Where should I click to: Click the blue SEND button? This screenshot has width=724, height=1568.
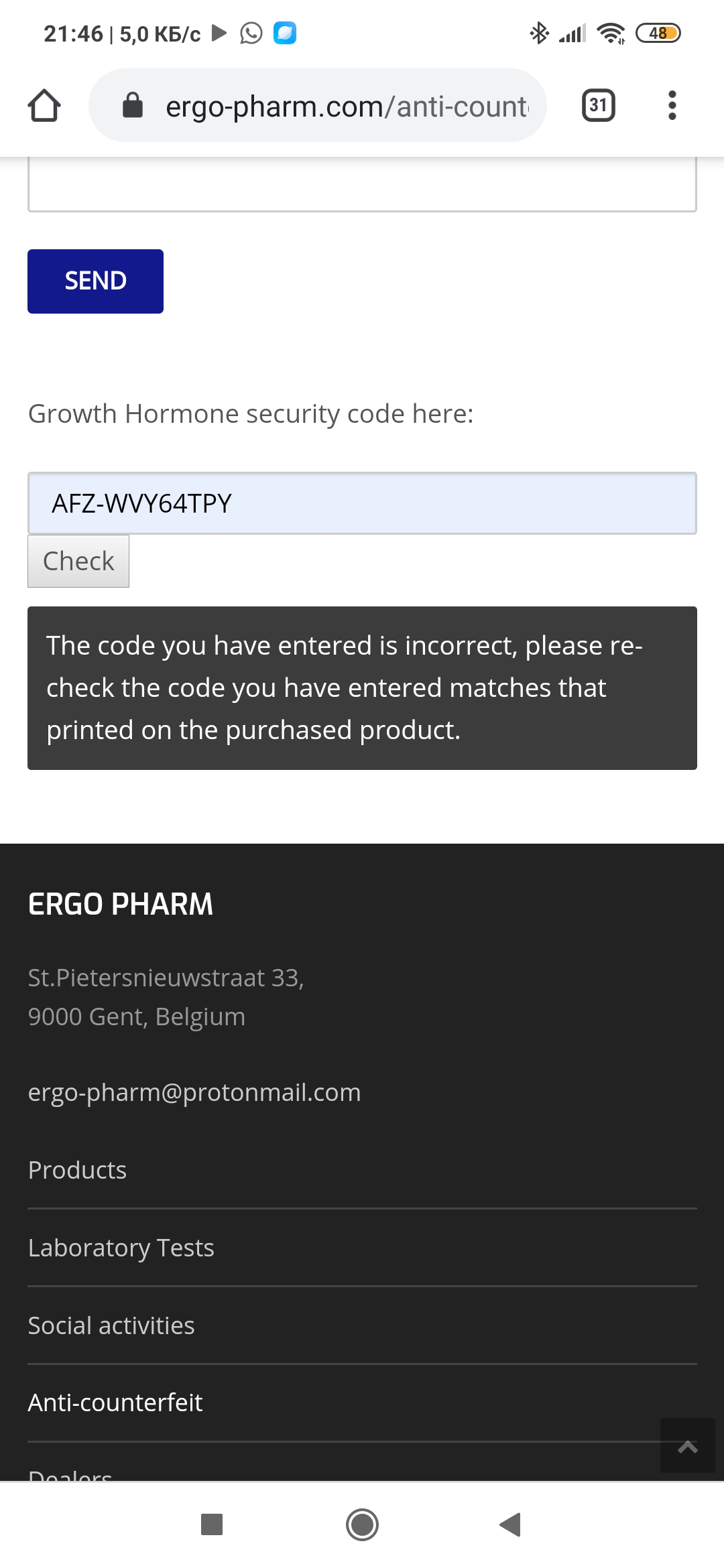click(95, 281)
